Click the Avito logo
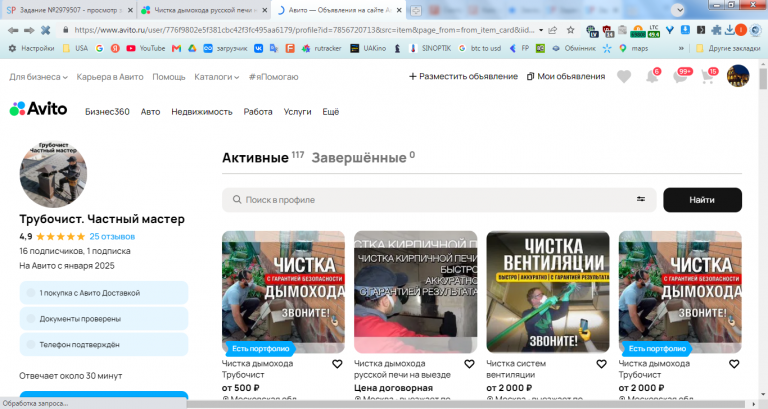768x409 pixels. (x=38, y=109)
